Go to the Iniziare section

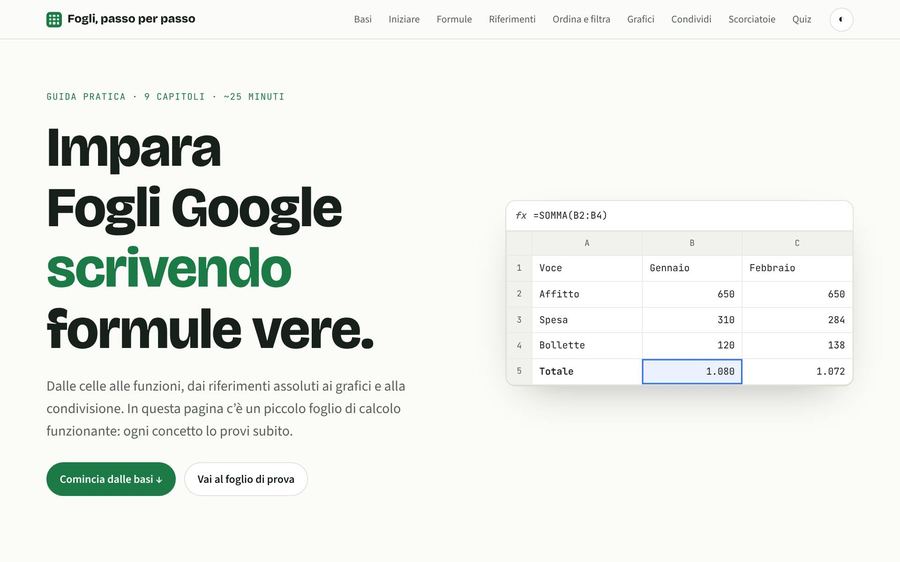coord(404,19)
